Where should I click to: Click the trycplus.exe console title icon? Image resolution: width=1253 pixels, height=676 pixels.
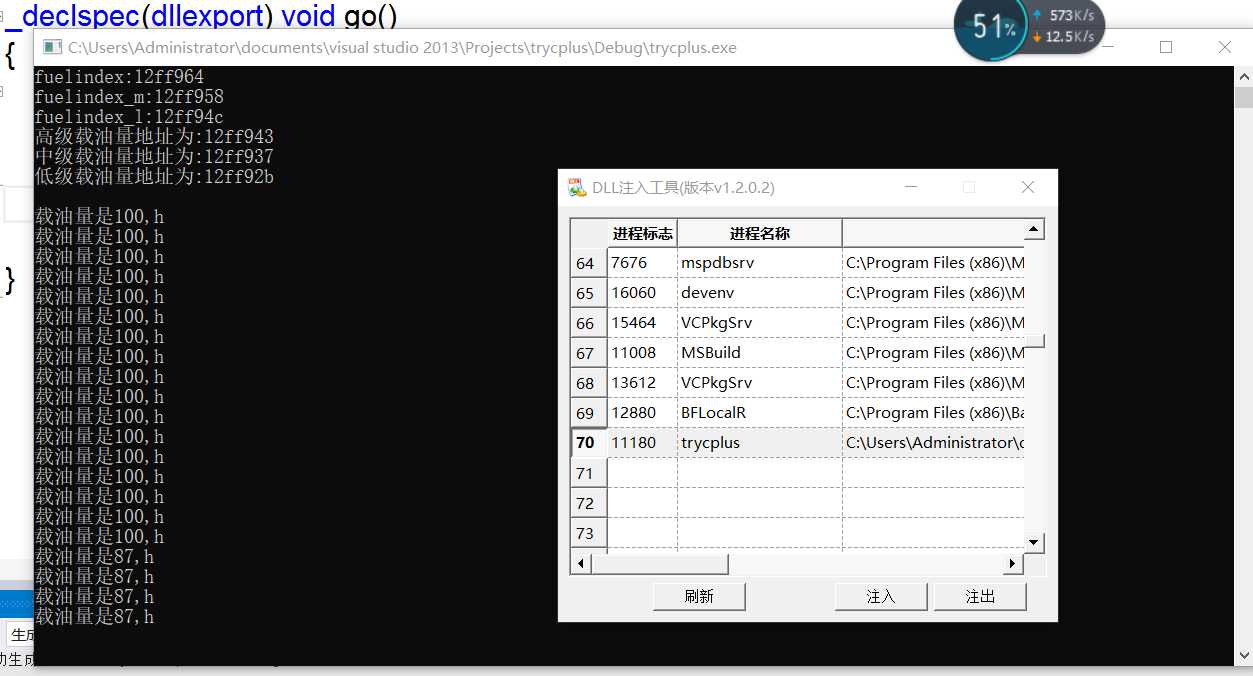[52, 47]
